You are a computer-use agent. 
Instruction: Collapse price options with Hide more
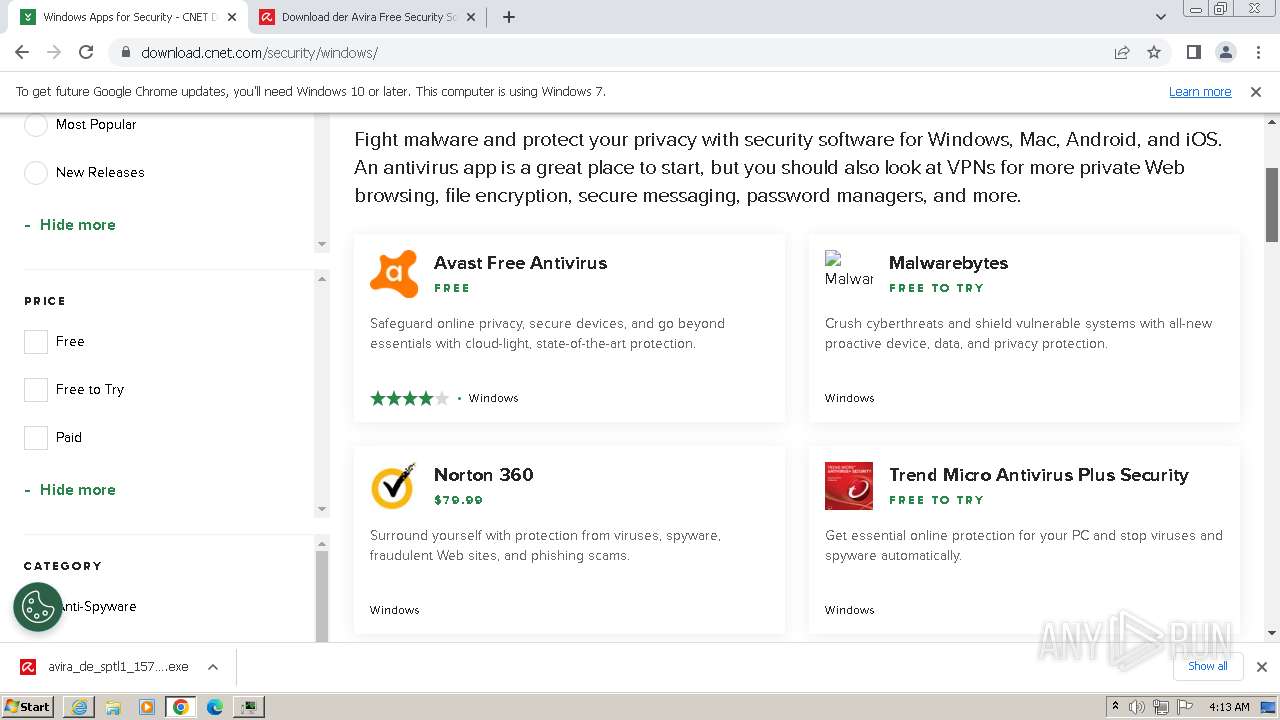70,490
